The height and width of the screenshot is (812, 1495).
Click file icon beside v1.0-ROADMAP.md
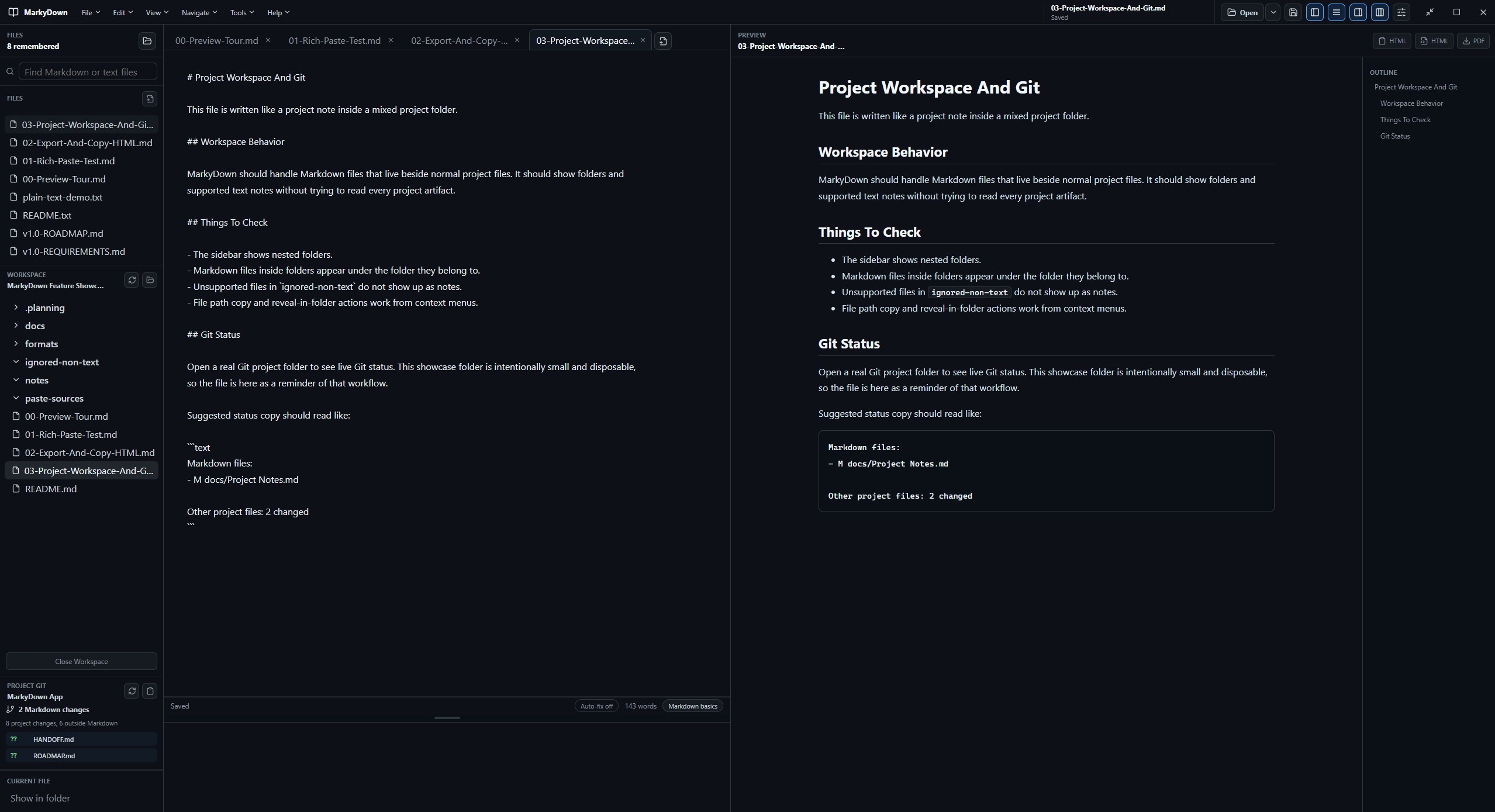(14, 233)
